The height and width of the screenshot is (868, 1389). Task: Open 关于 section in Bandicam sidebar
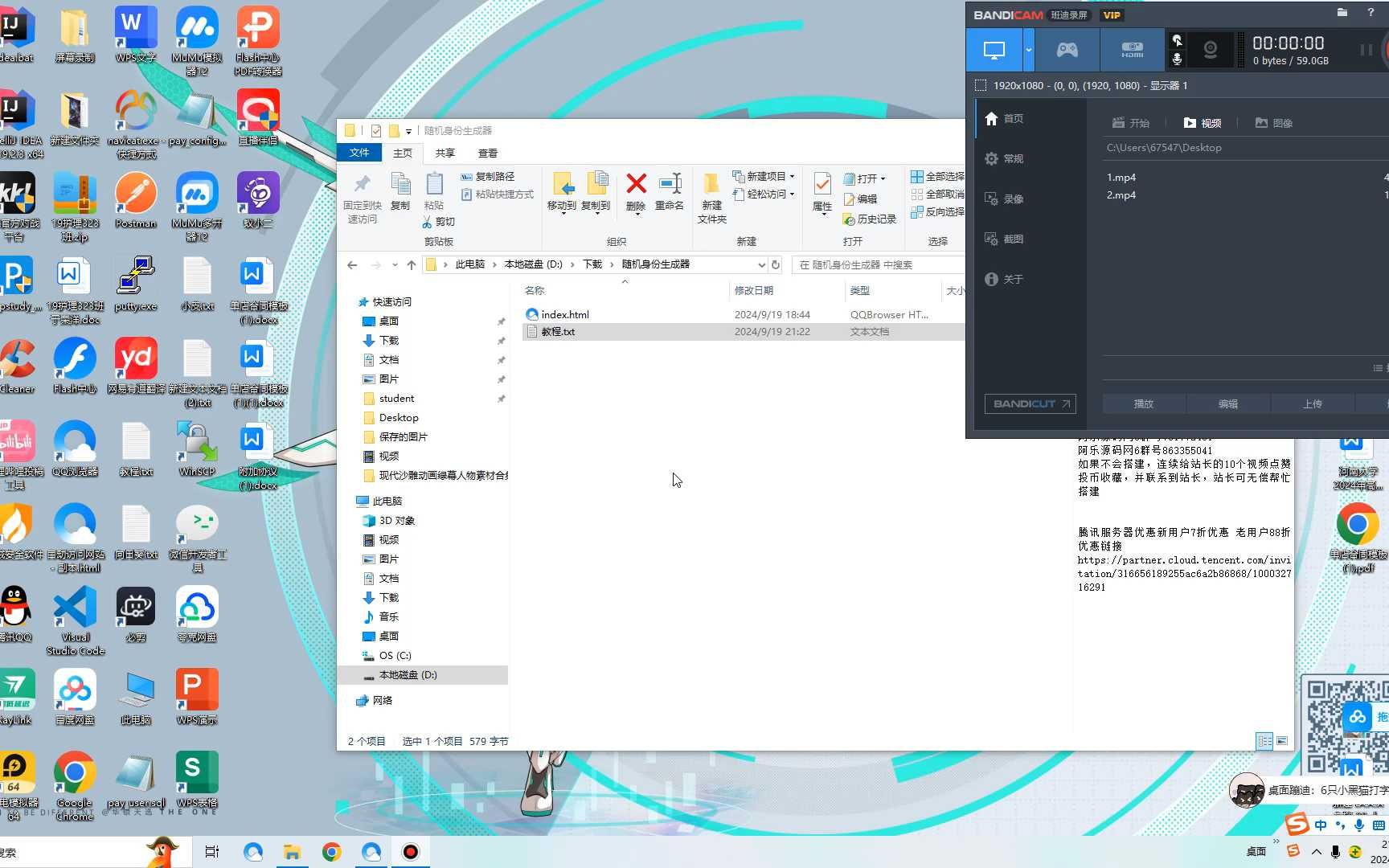coord(1005,279)
